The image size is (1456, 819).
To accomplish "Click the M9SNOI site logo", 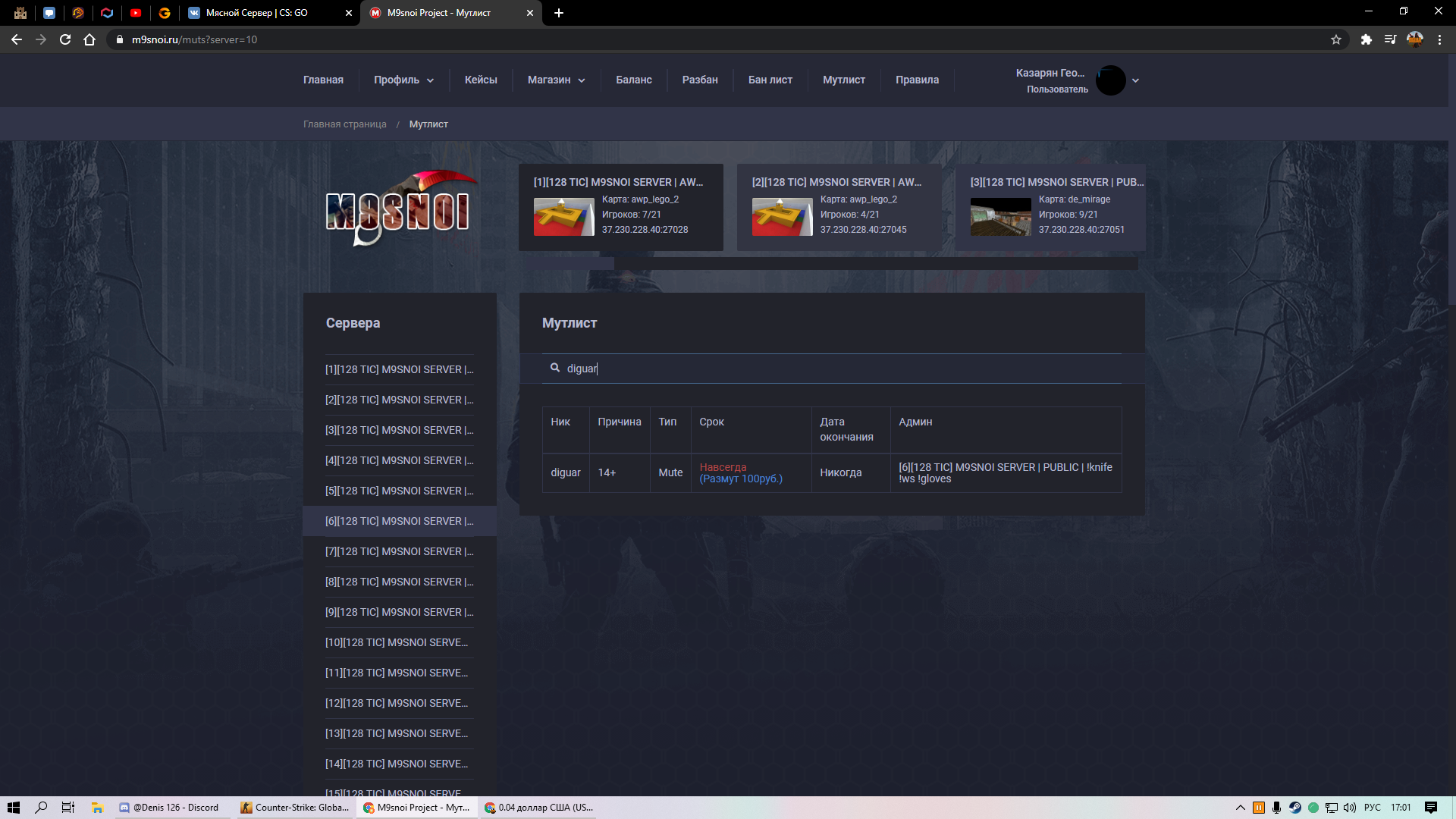I will (400, 209).
